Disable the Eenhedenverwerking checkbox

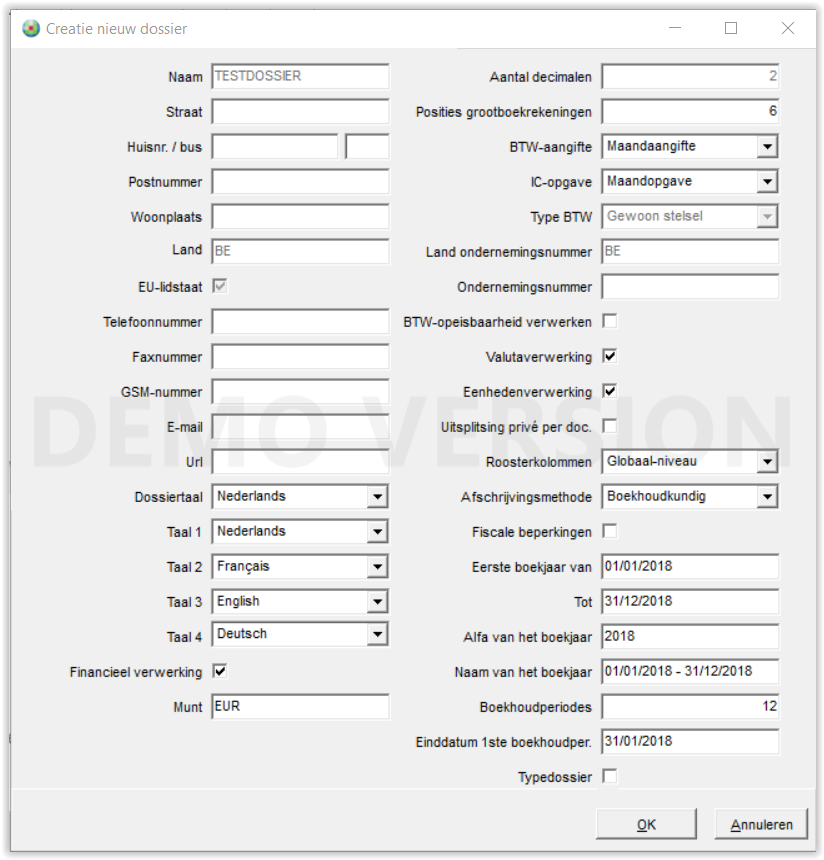[610, 392]
